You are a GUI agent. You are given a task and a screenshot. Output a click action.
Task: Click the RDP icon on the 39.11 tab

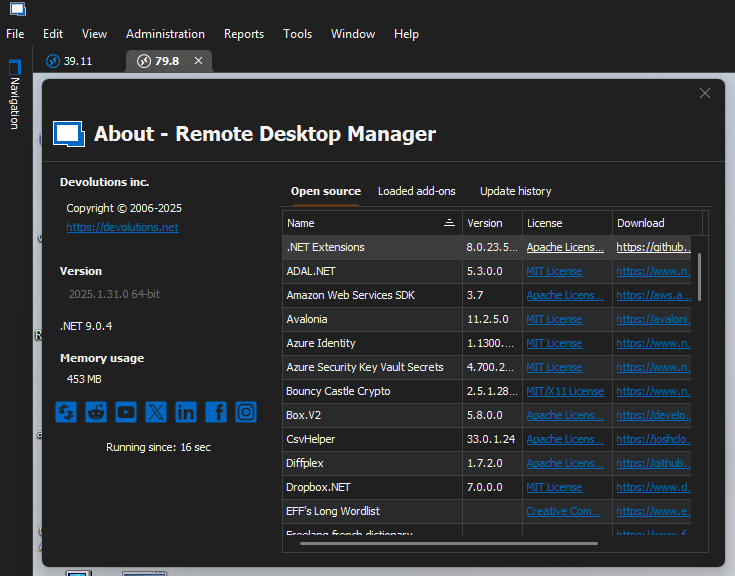pyautogui.click(x=53, y=61)
